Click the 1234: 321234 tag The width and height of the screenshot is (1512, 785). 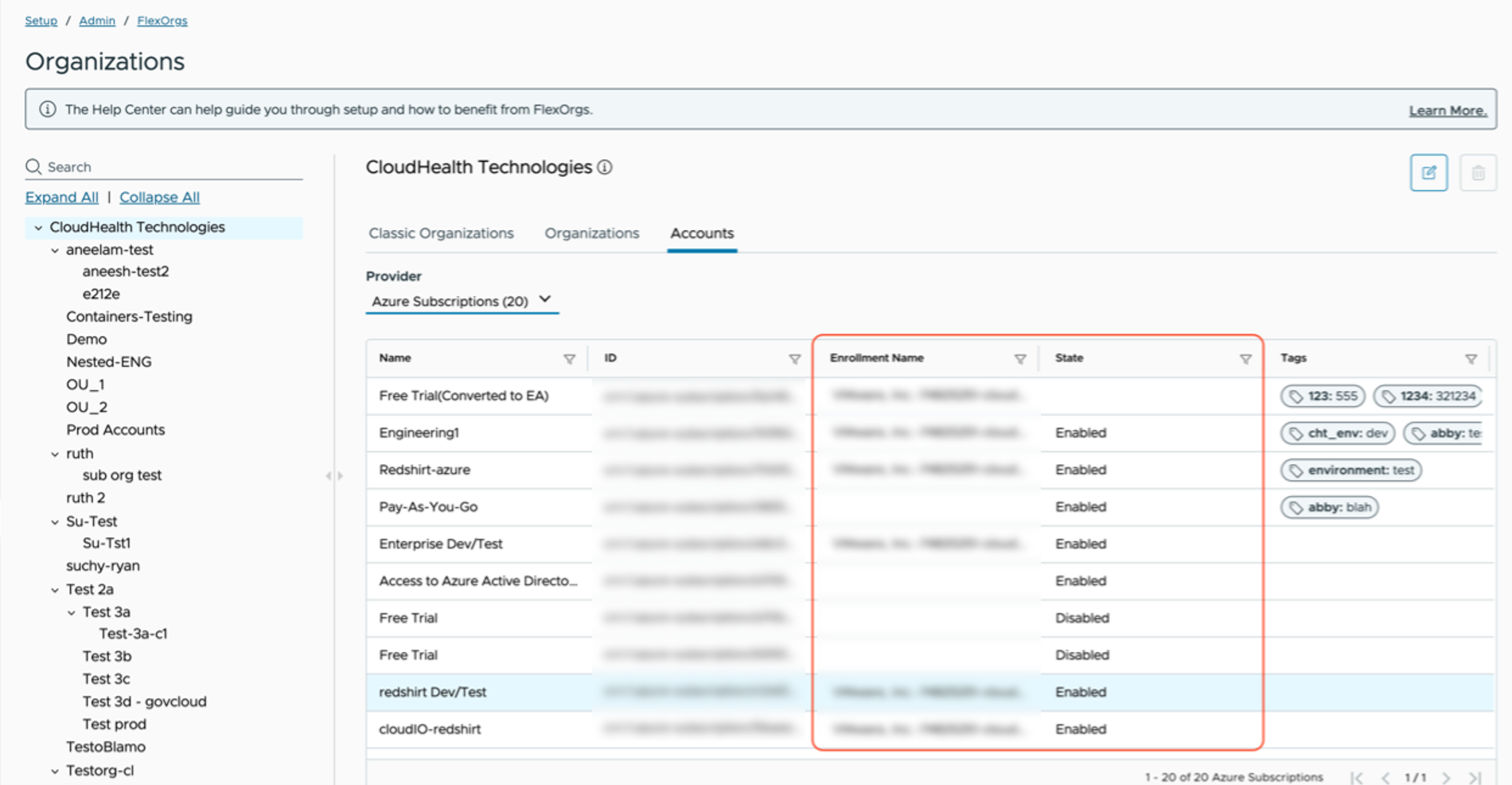[x=1428, y=396]
